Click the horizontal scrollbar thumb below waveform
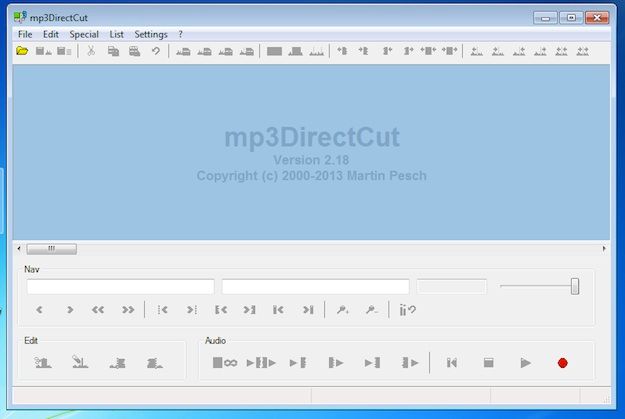The image size is (625, 419). point(51,249)
